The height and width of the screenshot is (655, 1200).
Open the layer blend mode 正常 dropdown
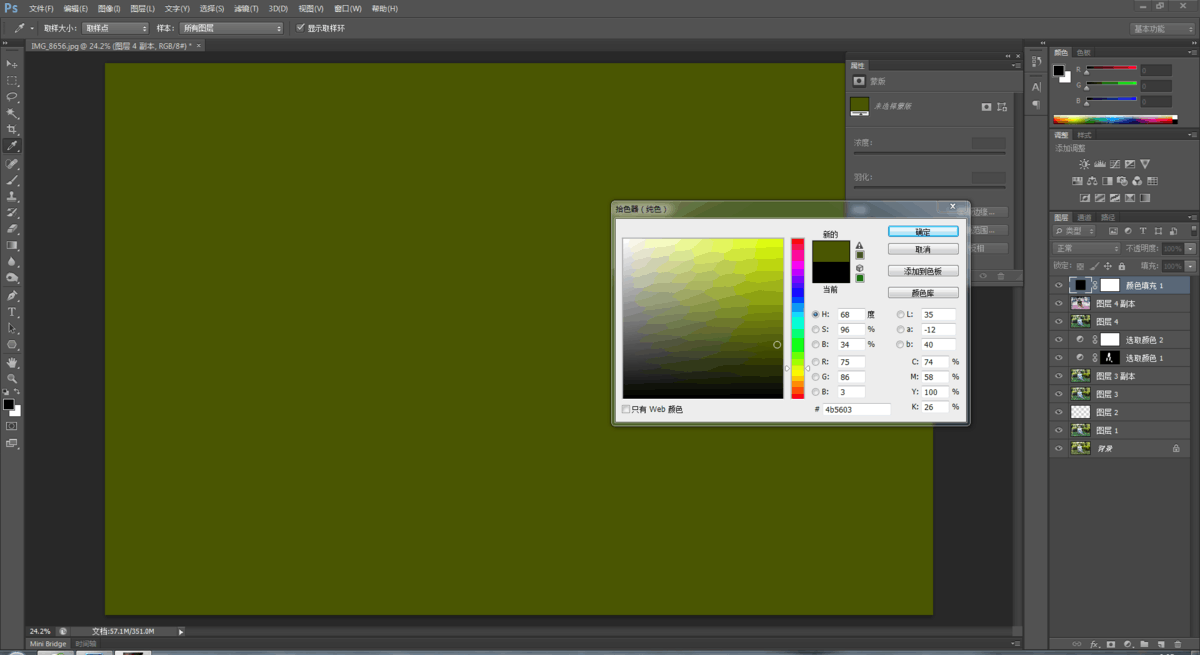click(1087, 248)
